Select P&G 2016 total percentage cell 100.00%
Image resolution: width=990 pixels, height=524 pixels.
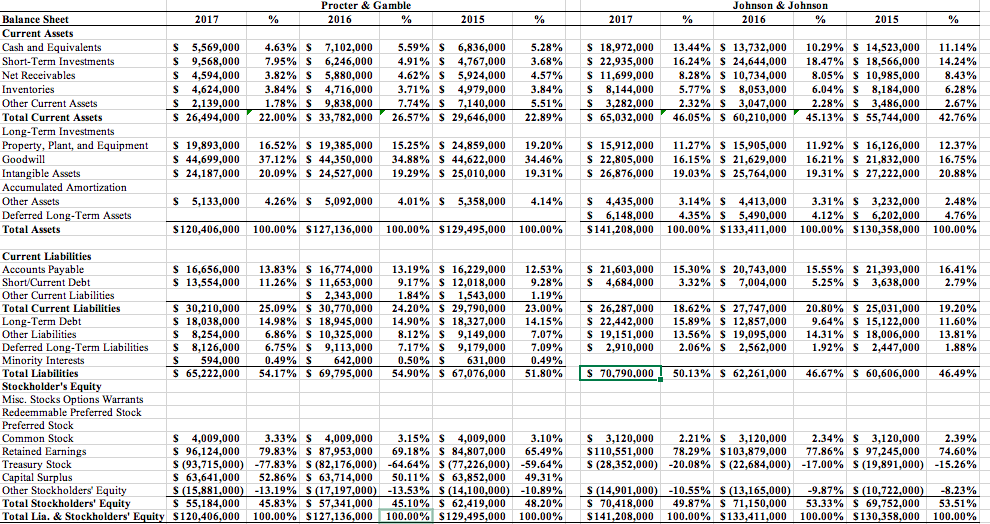click(406, 516)
